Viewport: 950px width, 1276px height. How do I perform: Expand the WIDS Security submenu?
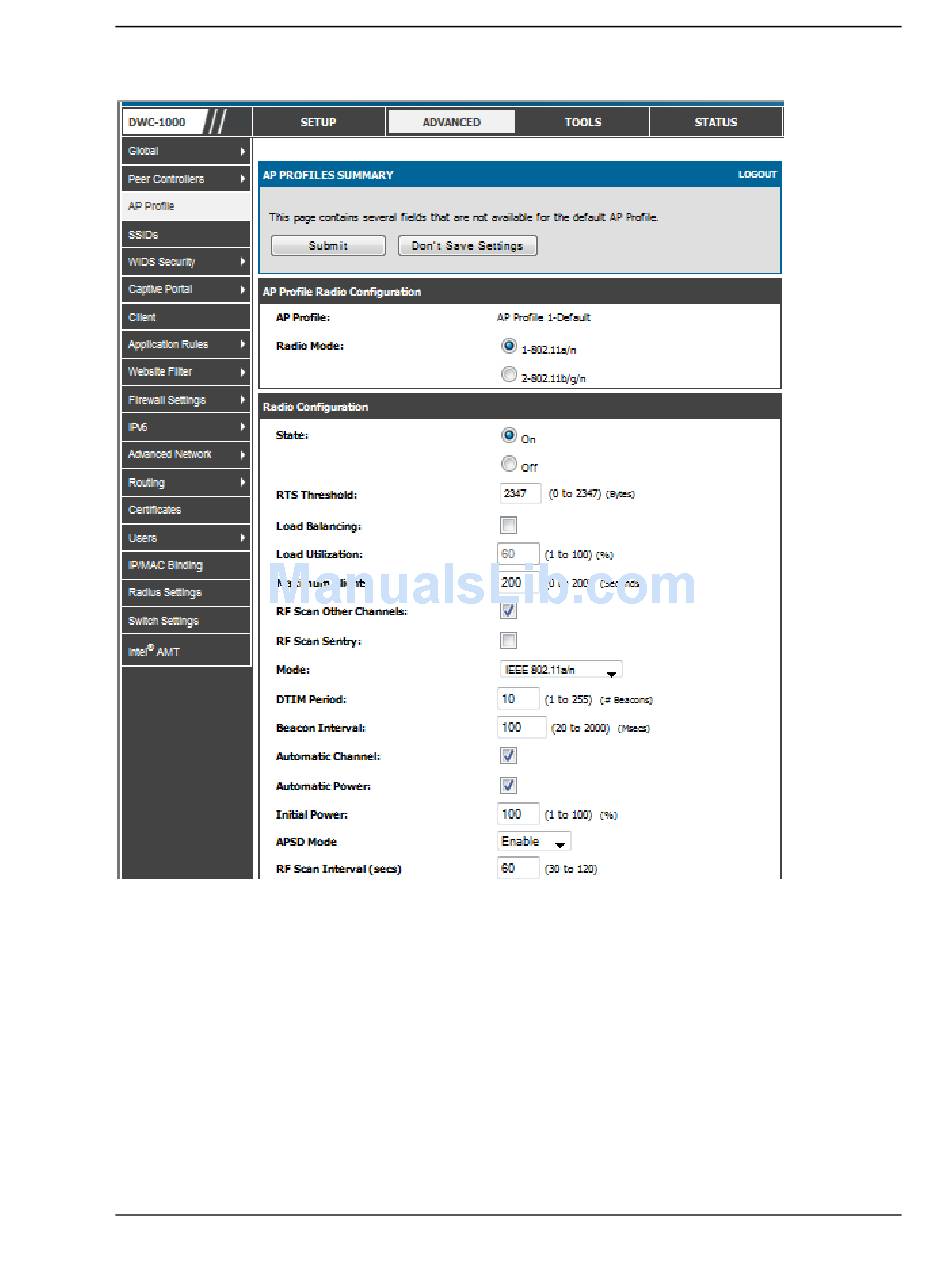point(186,262)
